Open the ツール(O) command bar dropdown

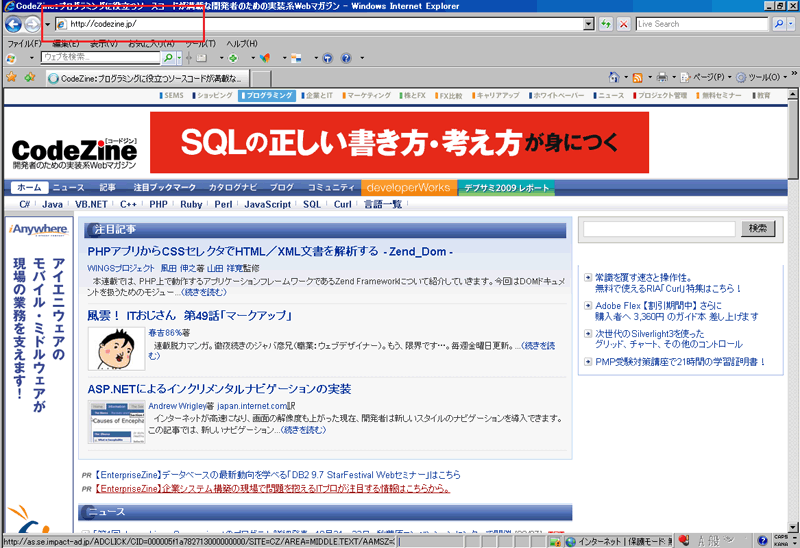[x=762, y=78]
